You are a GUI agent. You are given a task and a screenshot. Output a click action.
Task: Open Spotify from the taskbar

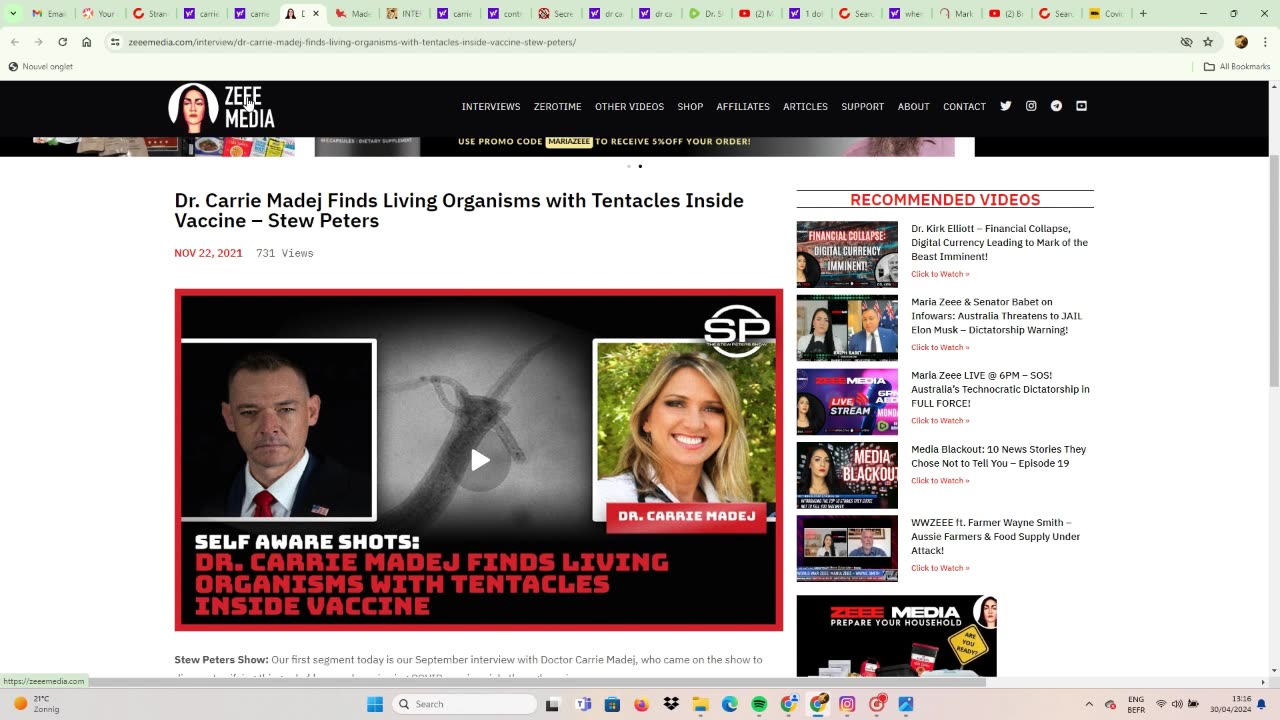pos(759,704)
